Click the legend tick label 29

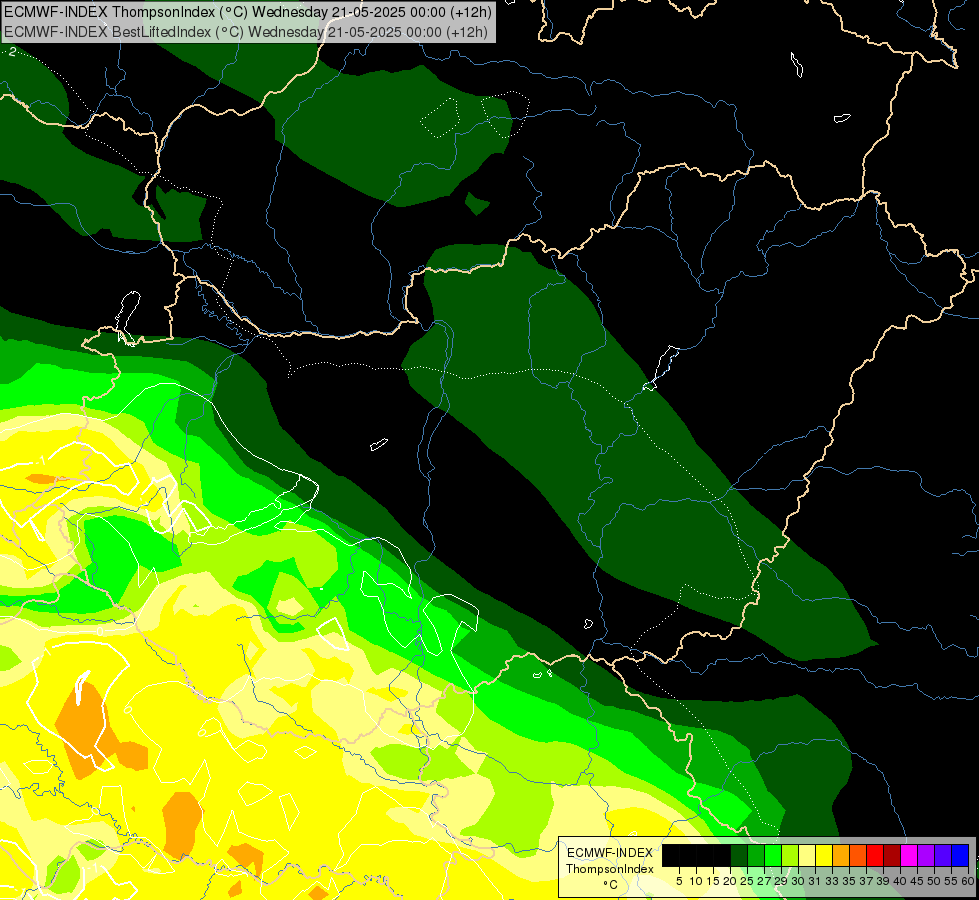(780, 881)
